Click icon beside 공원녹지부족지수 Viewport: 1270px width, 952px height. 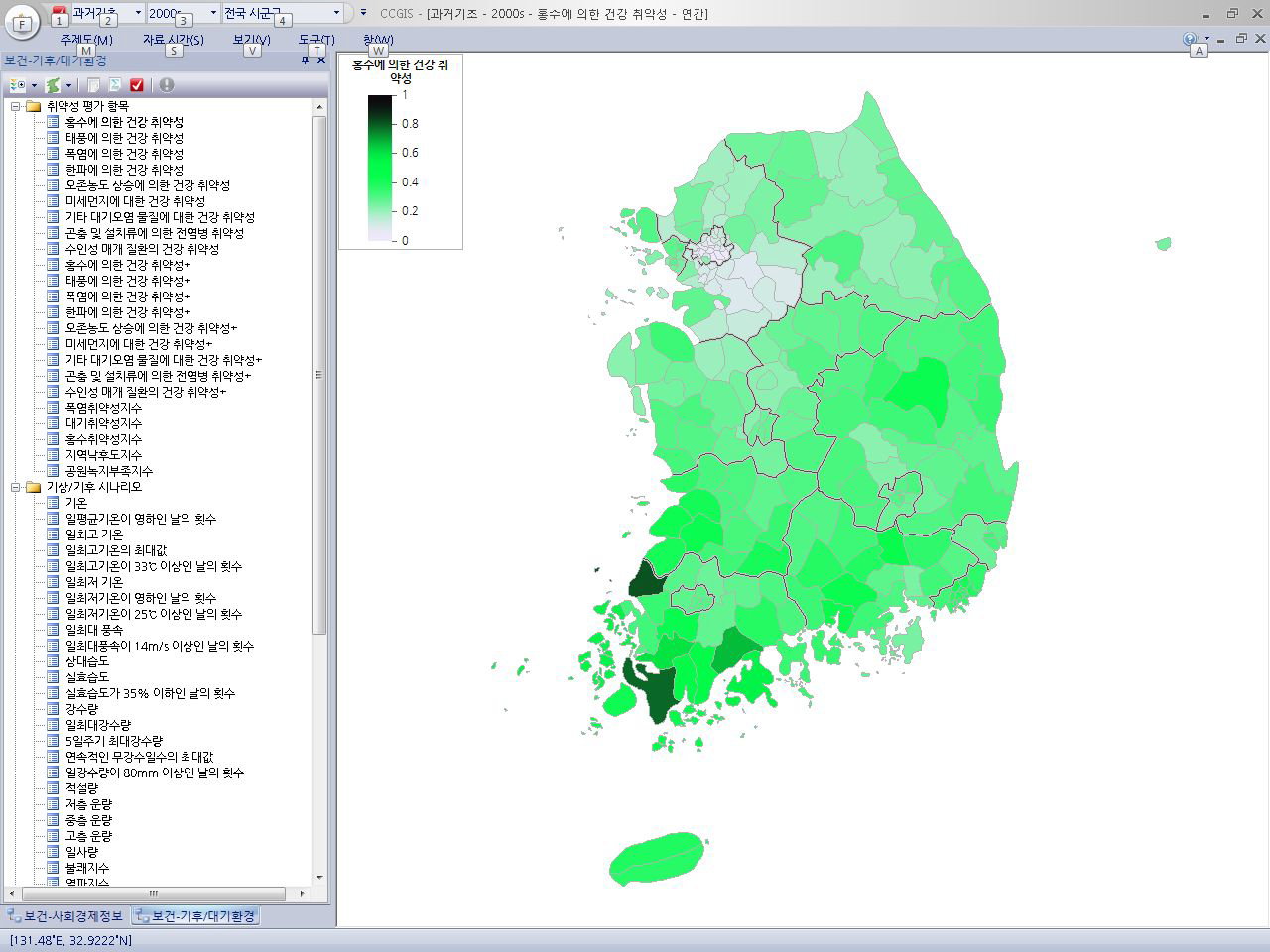coord(53,471)
